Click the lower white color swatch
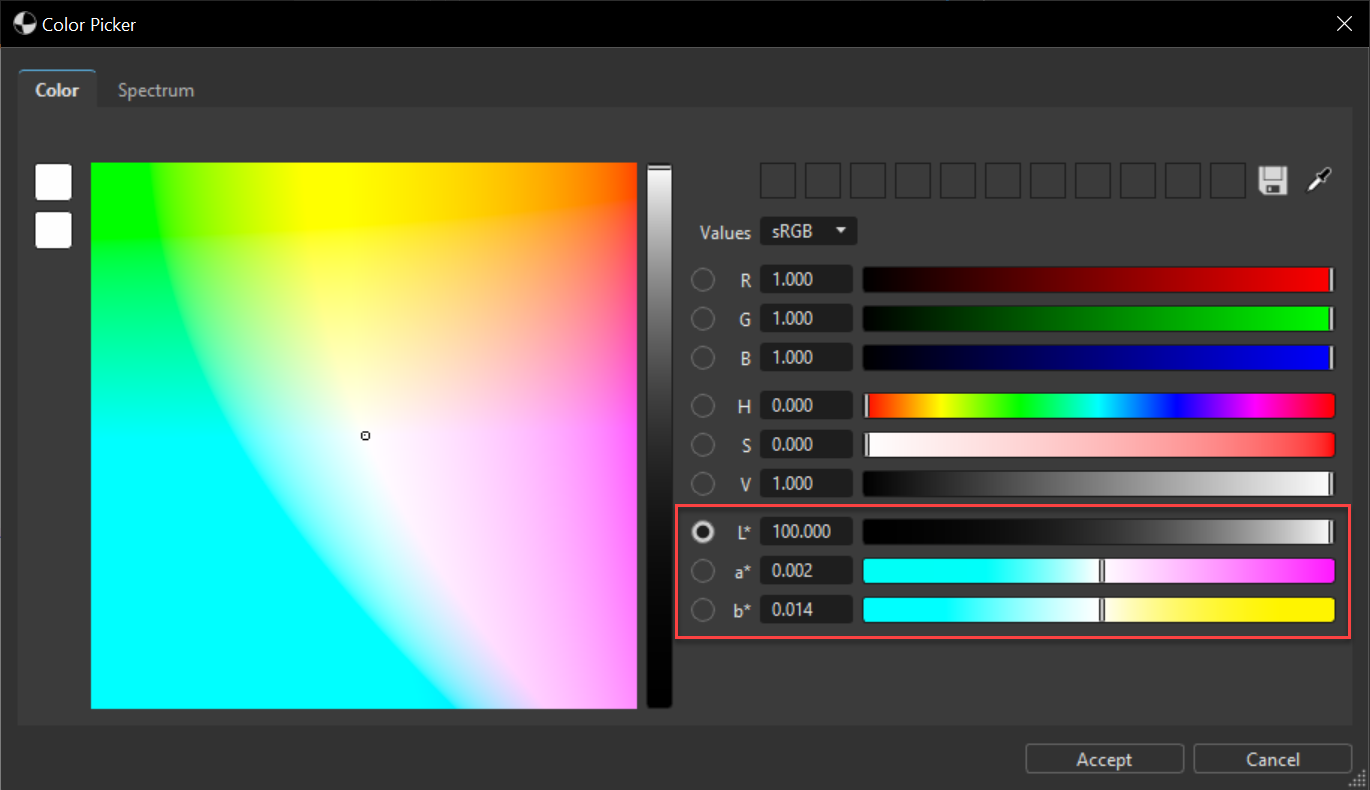This screenshot has width=1370, height=790. pos(53,229)
